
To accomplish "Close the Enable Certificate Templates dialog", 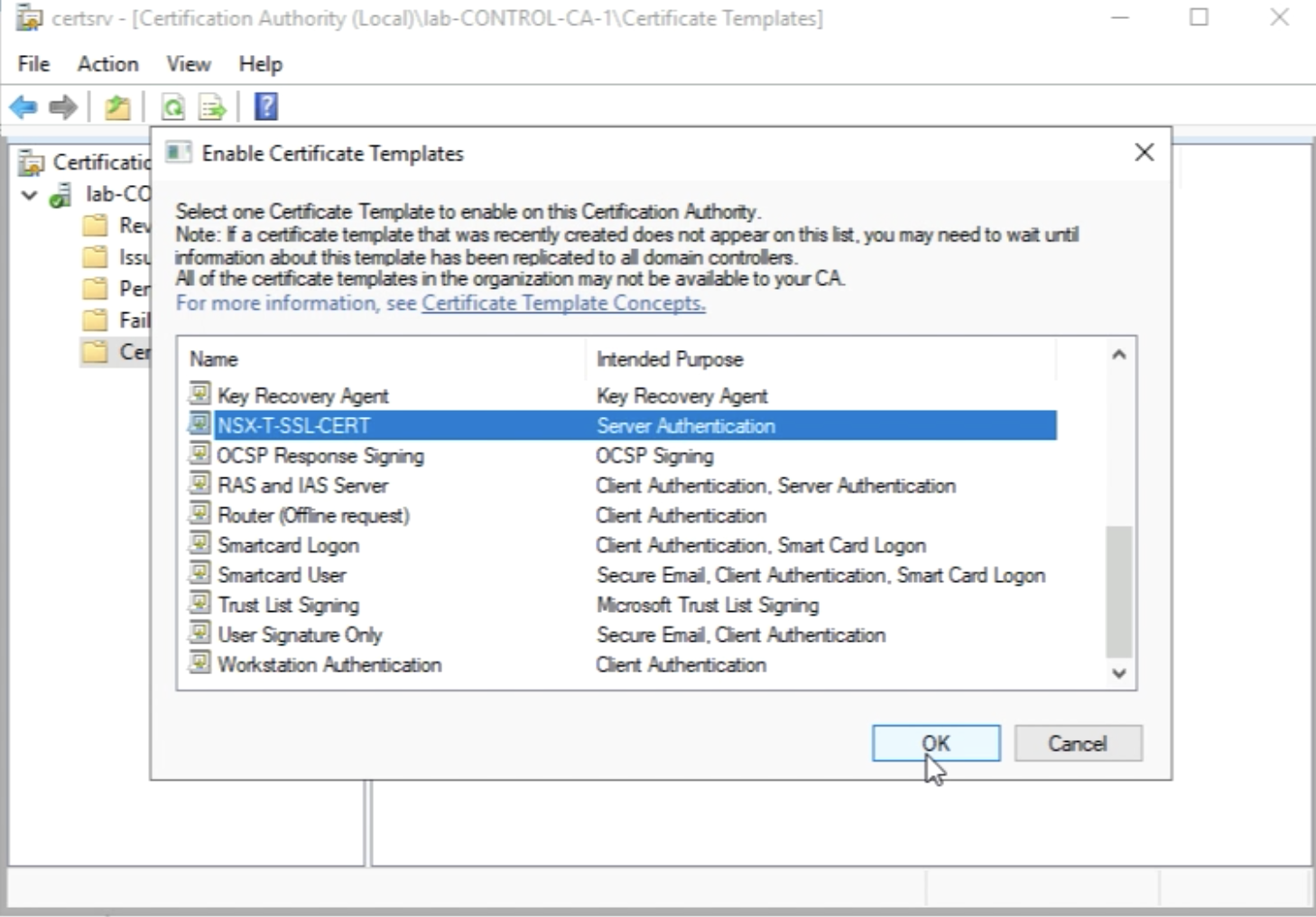I will 1144,153.
